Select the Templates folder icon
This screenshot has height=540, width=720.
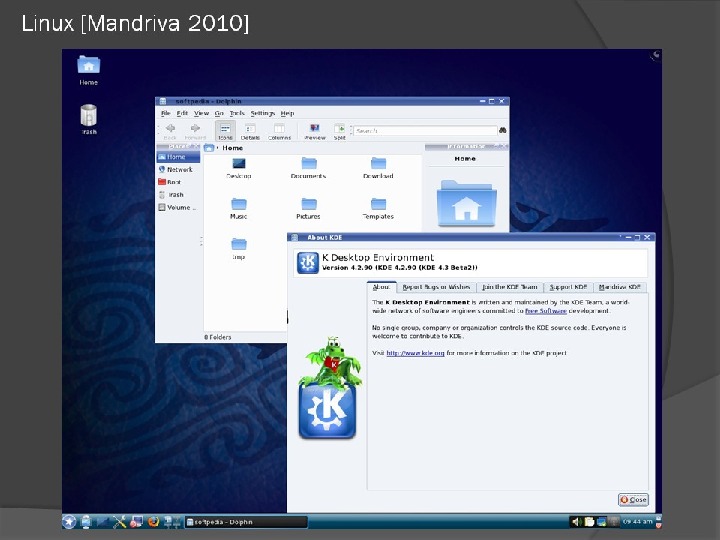click(x=378, y=203)
